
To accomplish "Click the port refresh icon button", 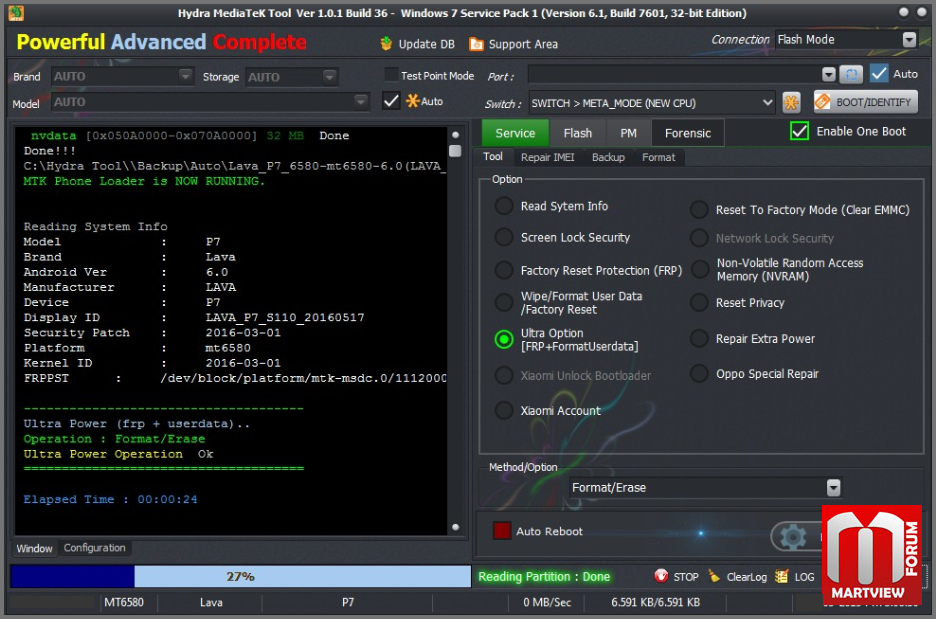I will (x=851, y=74).
